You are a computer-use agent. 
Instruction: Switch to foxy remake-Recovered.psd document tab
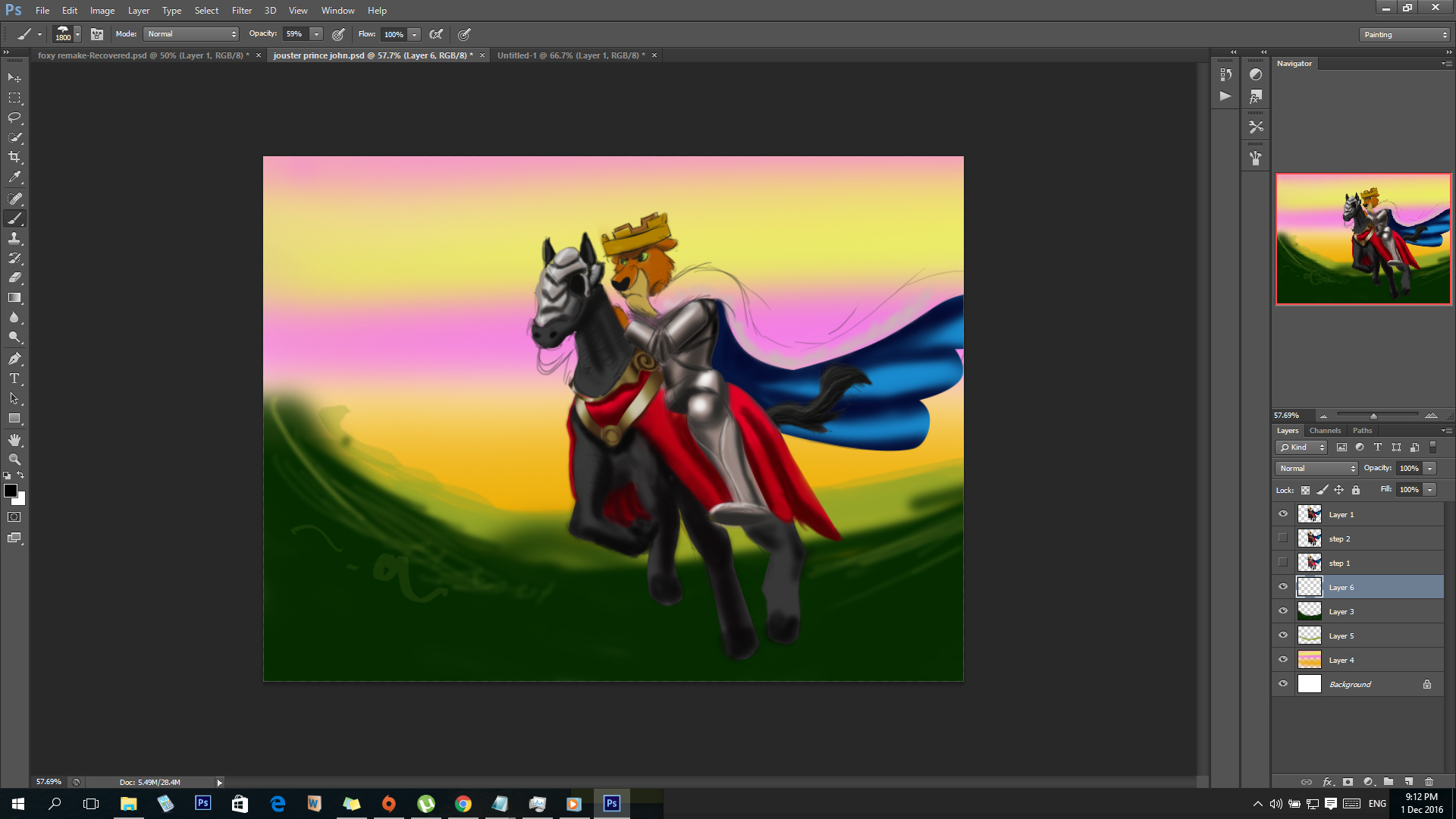pyautogui.click(x=143, y=55)
